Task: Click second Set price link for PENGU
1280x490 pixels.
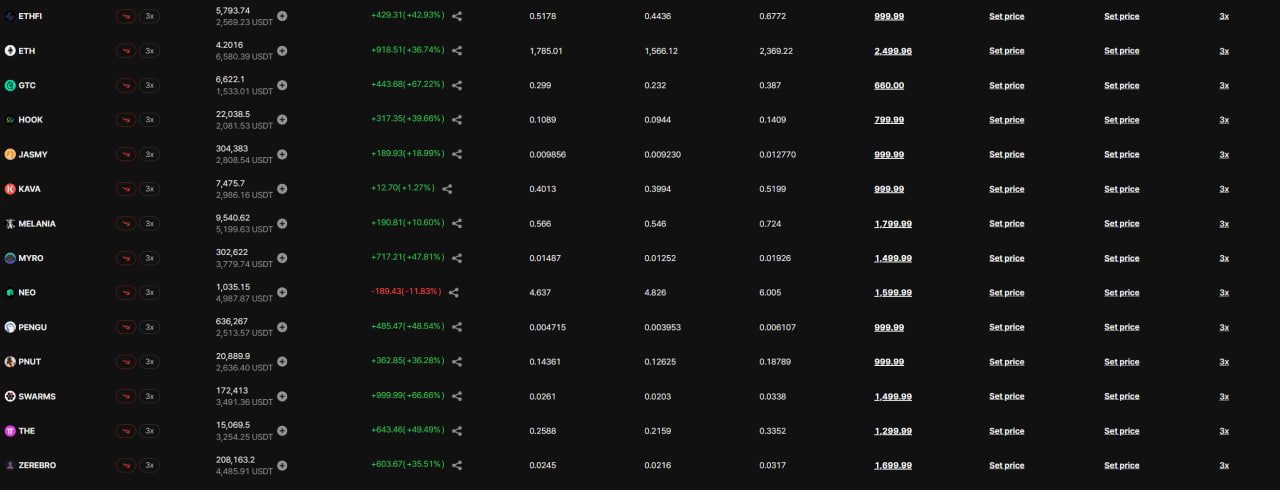Action: coord(1122,327)
